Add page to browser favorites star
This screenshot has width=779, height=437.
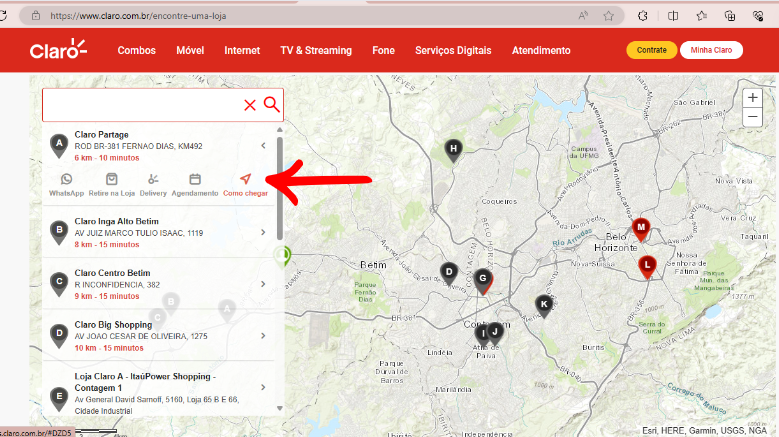tap(609, 16)
